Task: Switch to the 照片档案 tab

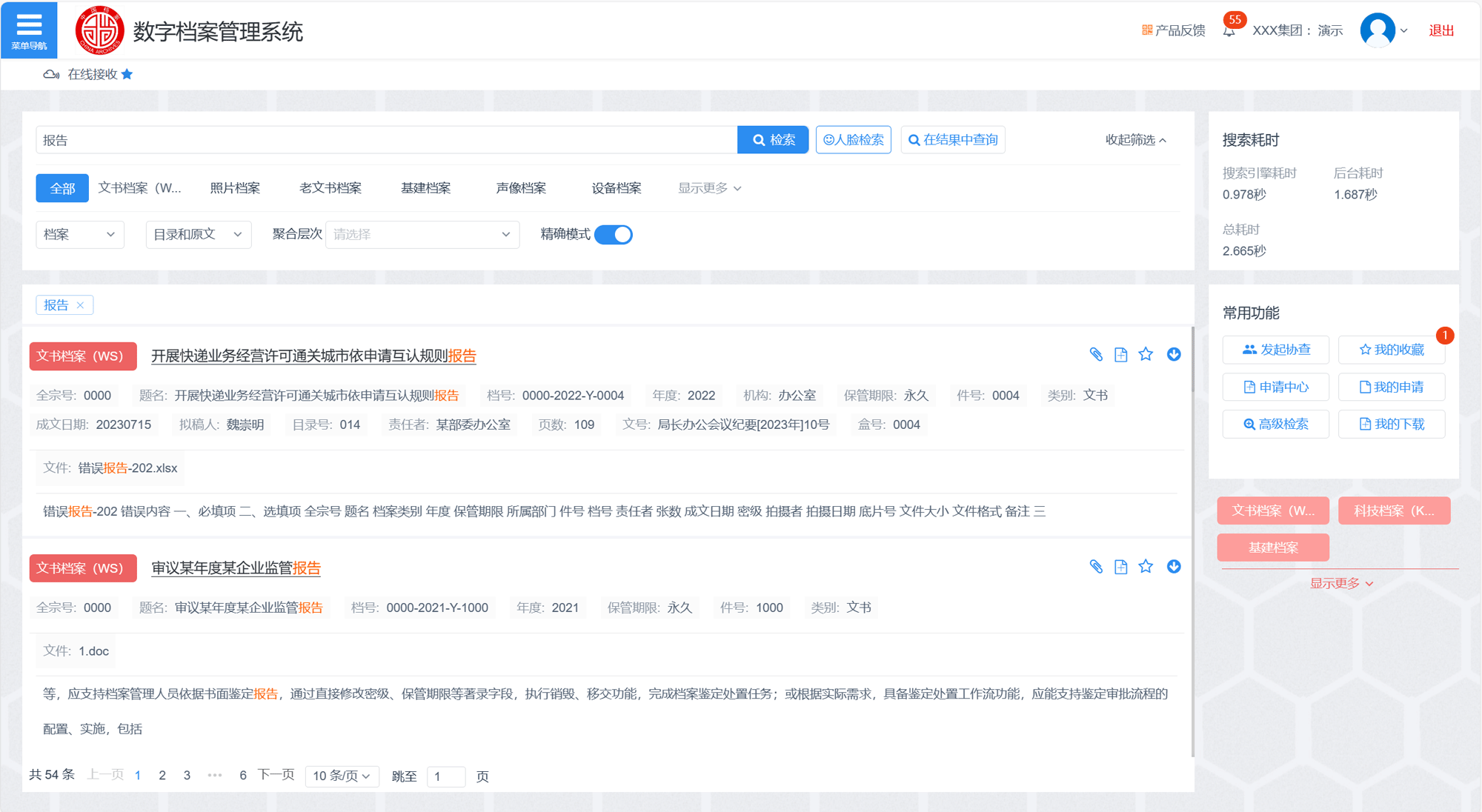Action: pyautogui.click(x=235, y=188)
